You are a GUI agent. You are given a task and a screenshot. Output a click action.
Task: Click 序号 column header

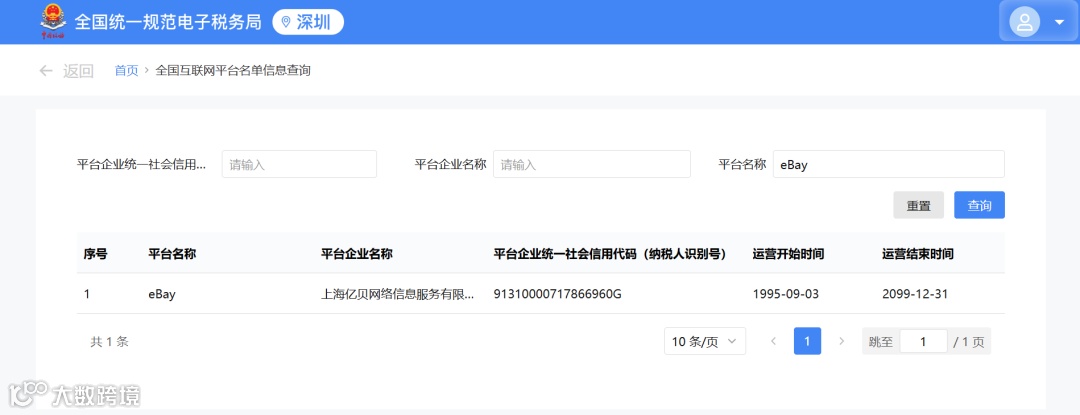(95, 253)
